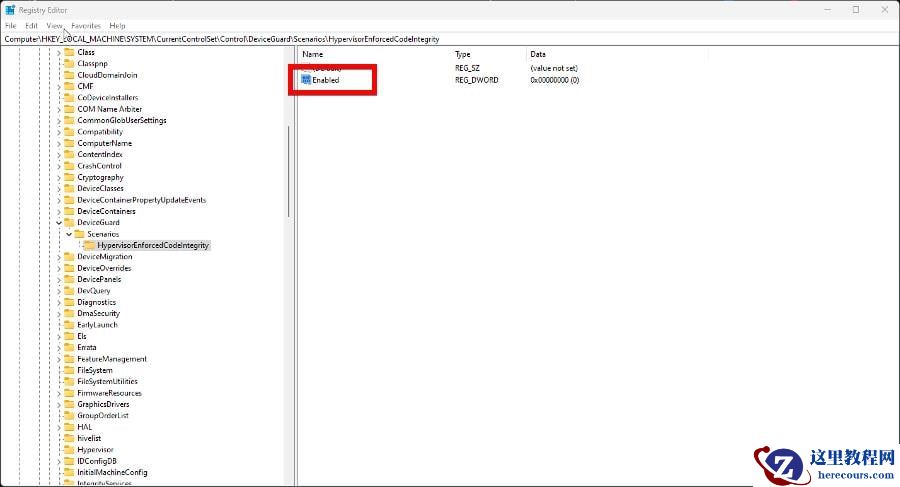Select the DeviceClasses folder icon

[x=69, y=188]
